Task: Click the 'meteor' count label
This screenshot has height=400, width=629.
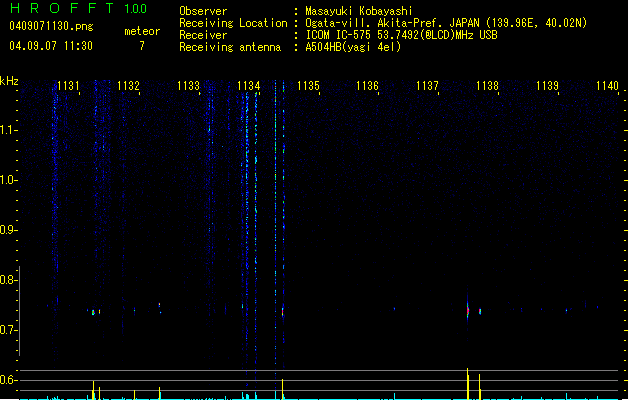Action: point(142,31)
